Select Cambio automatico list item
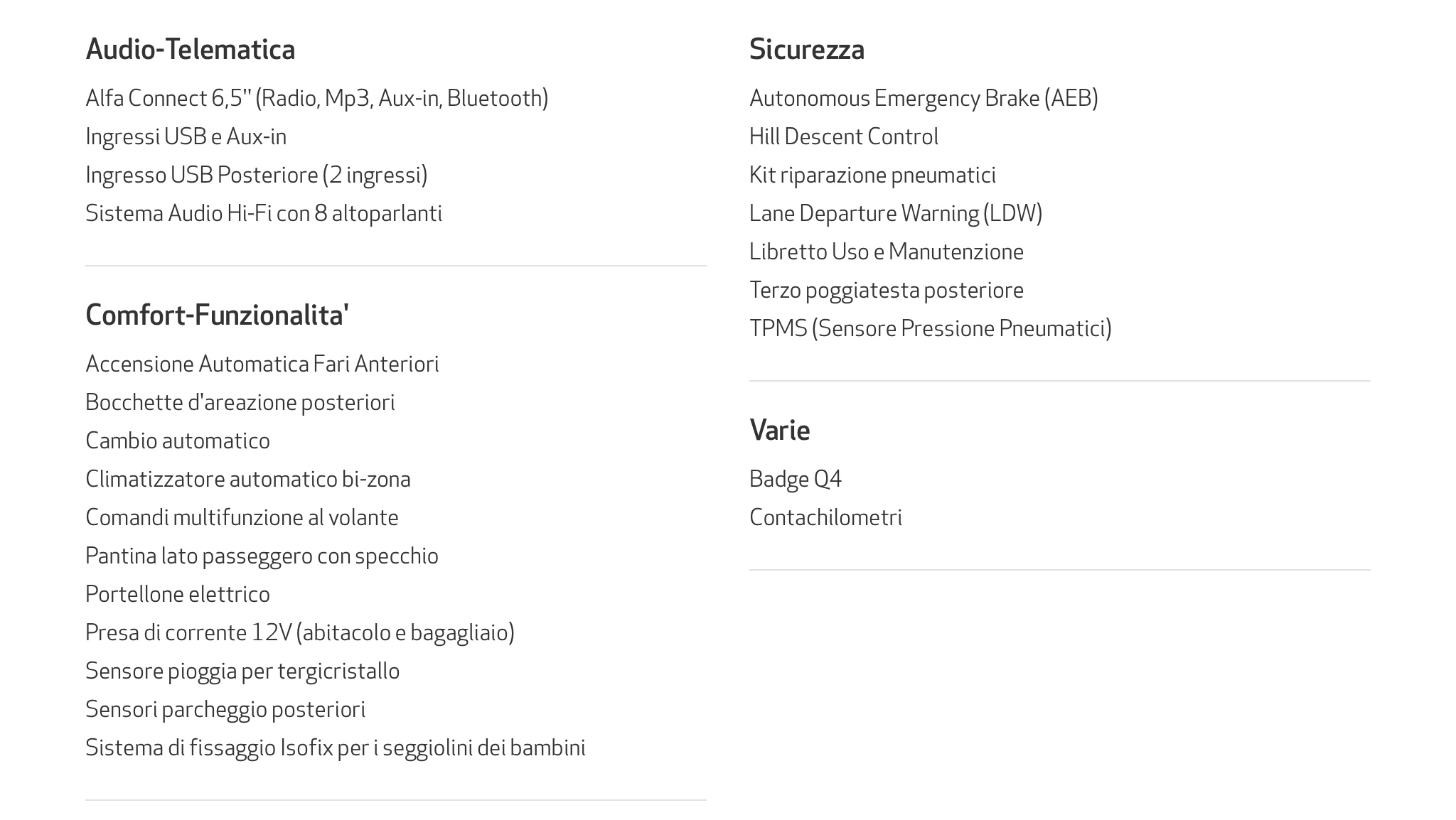This screenshot has height=820, width=1456. click(x=178, y=441)
